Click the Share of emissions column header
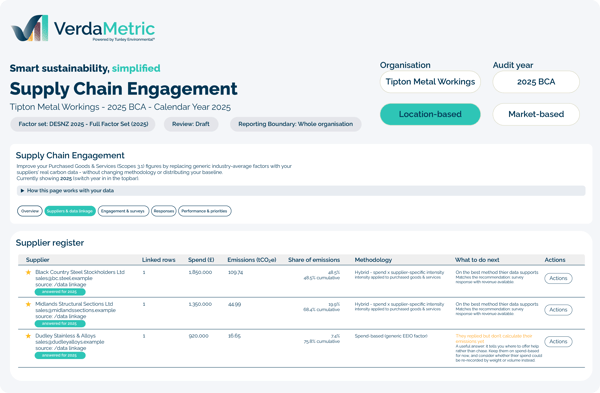This screenshot has width=600, height=393. click(314, 260)
